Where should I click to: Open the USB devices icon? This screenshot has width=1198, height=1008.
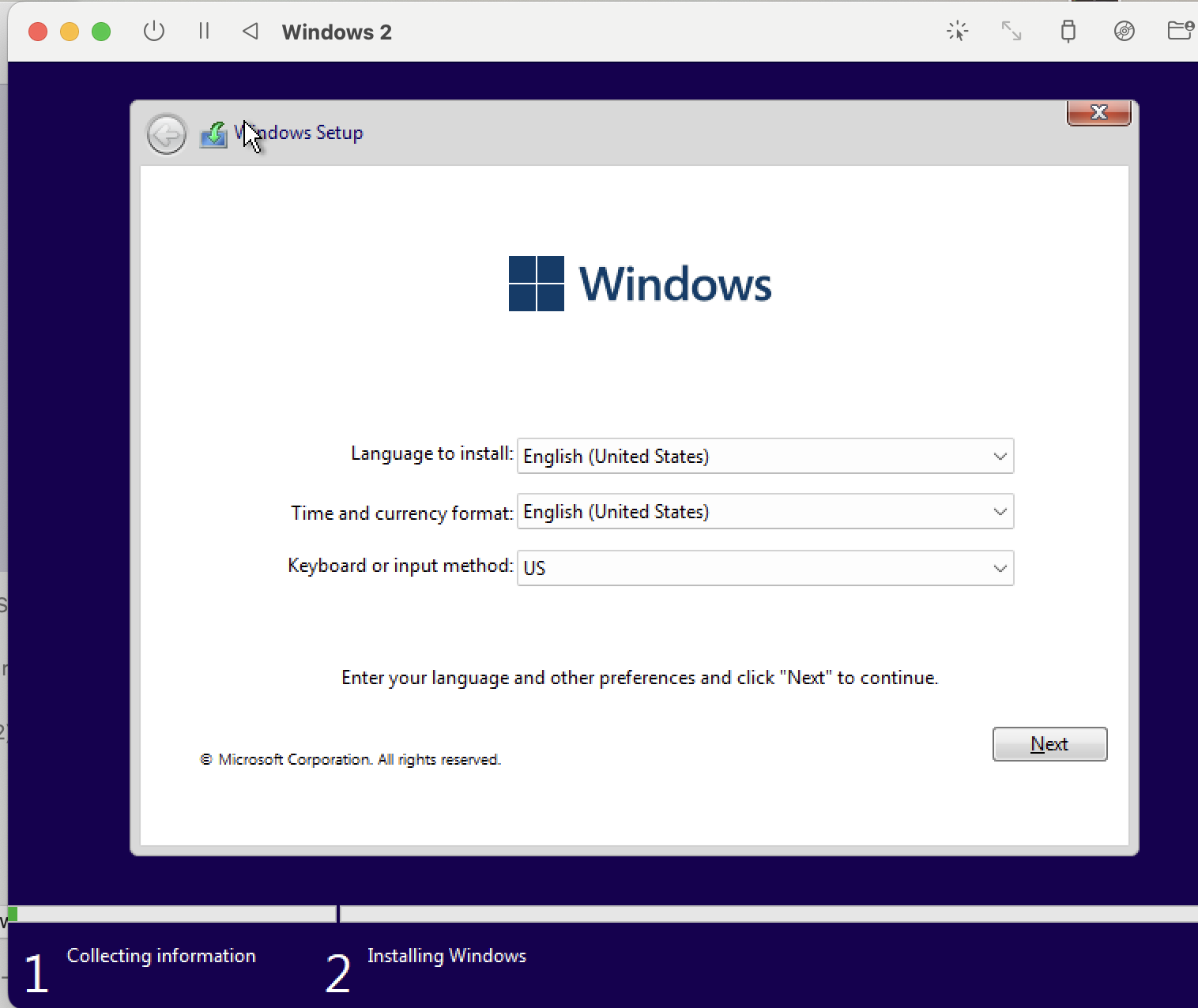(x=1068, y=32)
